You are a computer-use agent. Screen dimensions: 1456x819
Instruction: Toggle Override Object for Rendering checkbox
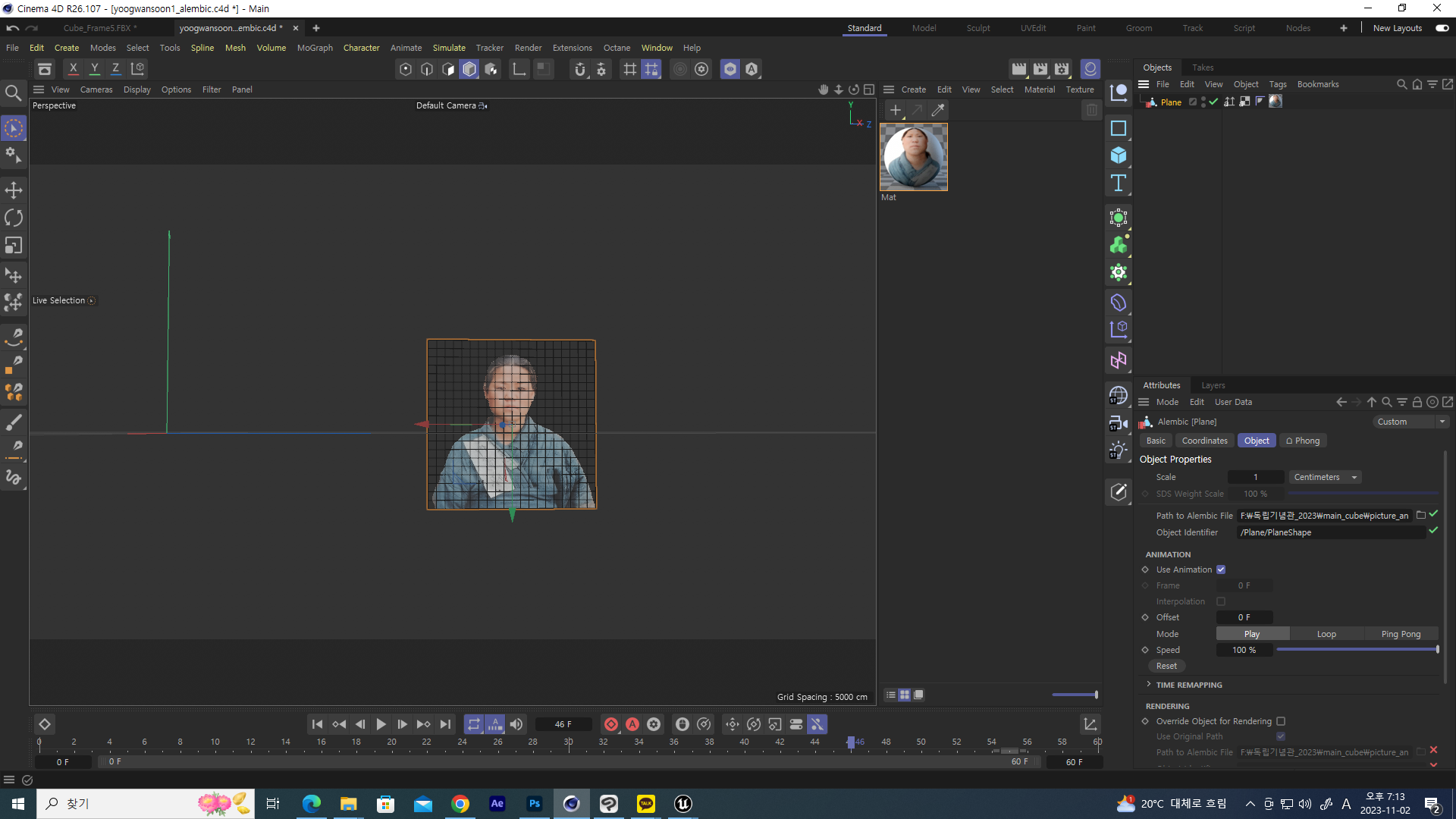[1281, 721]
